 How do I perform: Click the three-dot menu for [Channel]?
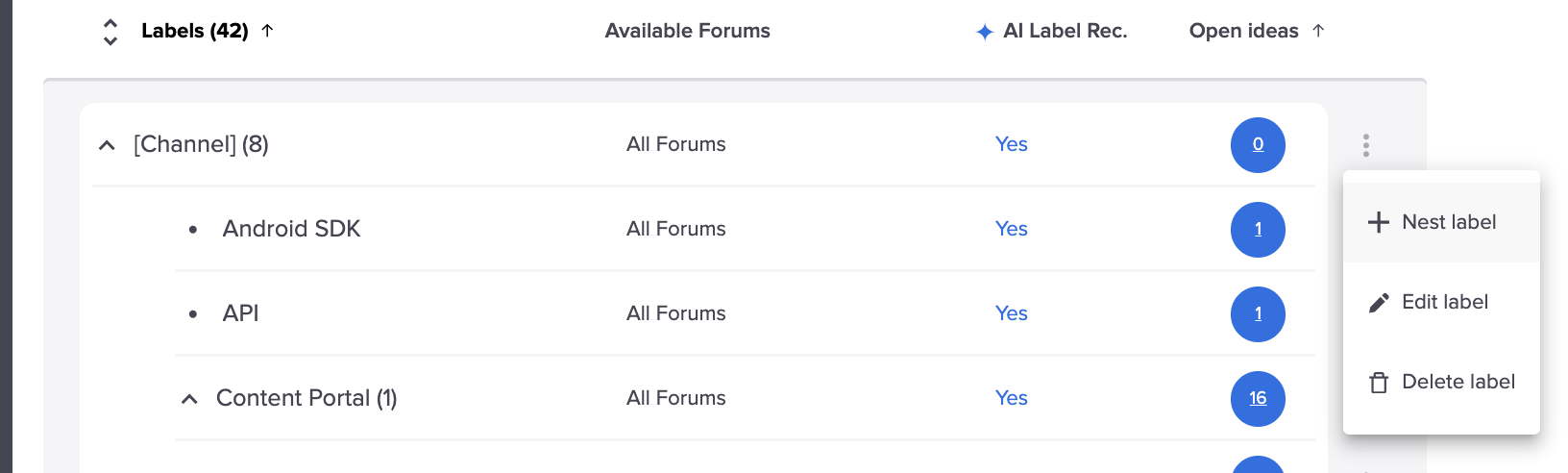[1365, 145]
